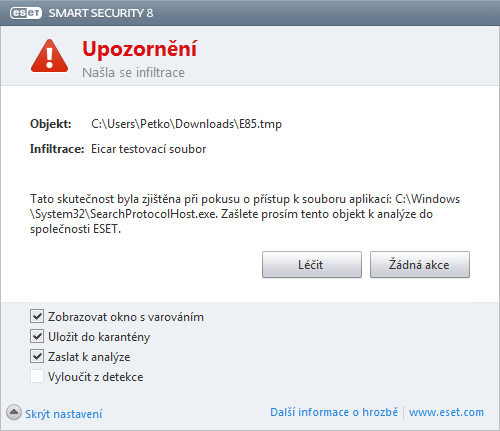The height and width of the screenshot is (431, 500).
Task: Enable the Vyloučit z detekce checkbox
Action: (x=37, y=376)
